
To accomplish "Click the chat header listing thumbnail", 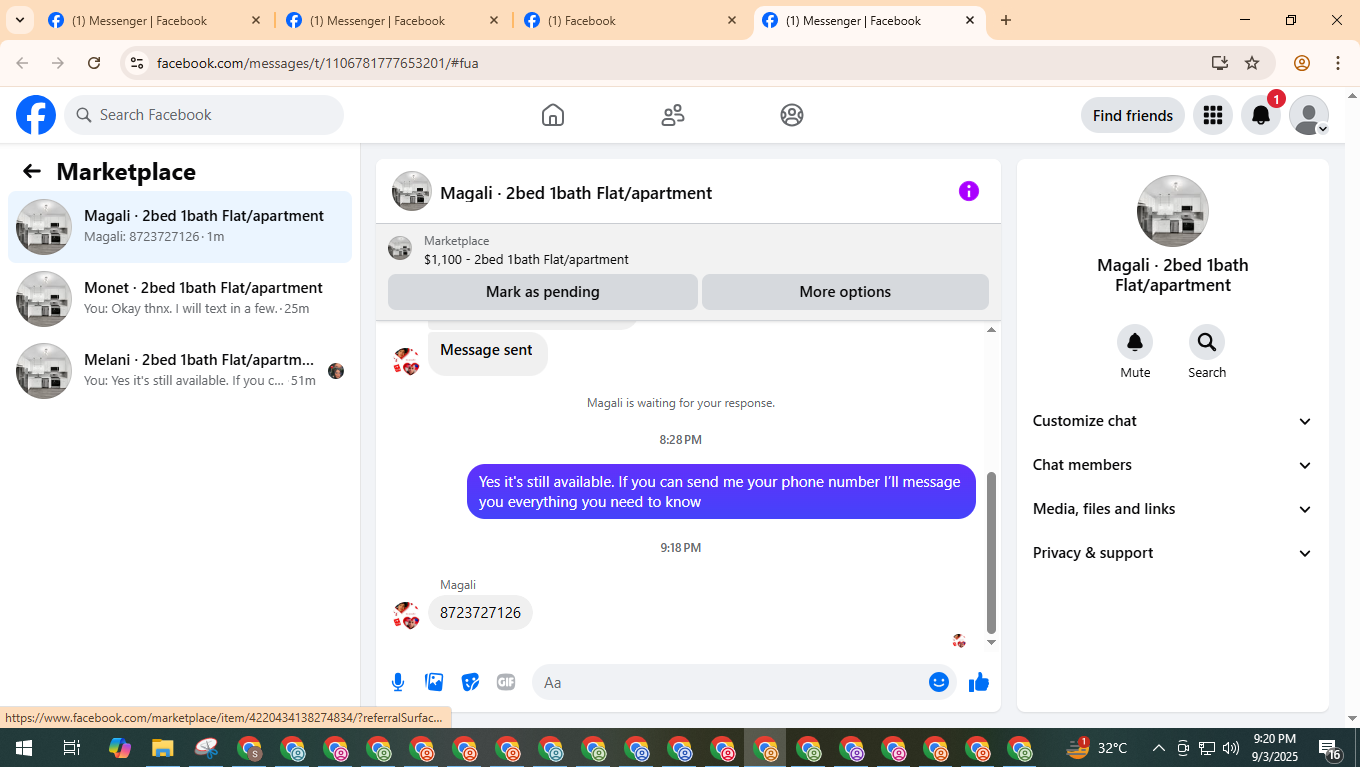I will (412, 191).
